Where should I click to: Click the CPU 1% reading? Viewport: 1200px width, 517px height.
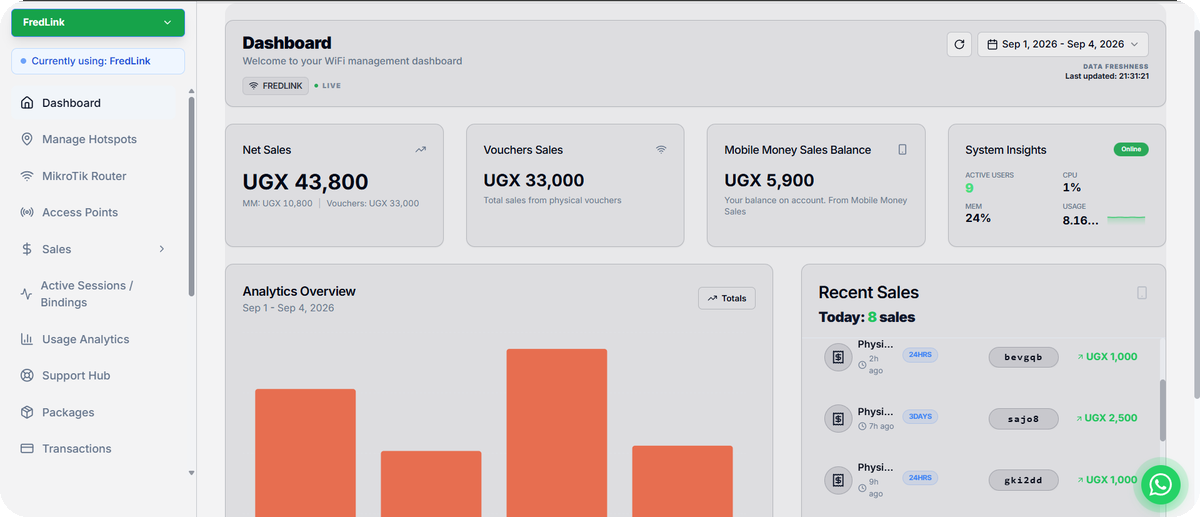click(1072, 188)
